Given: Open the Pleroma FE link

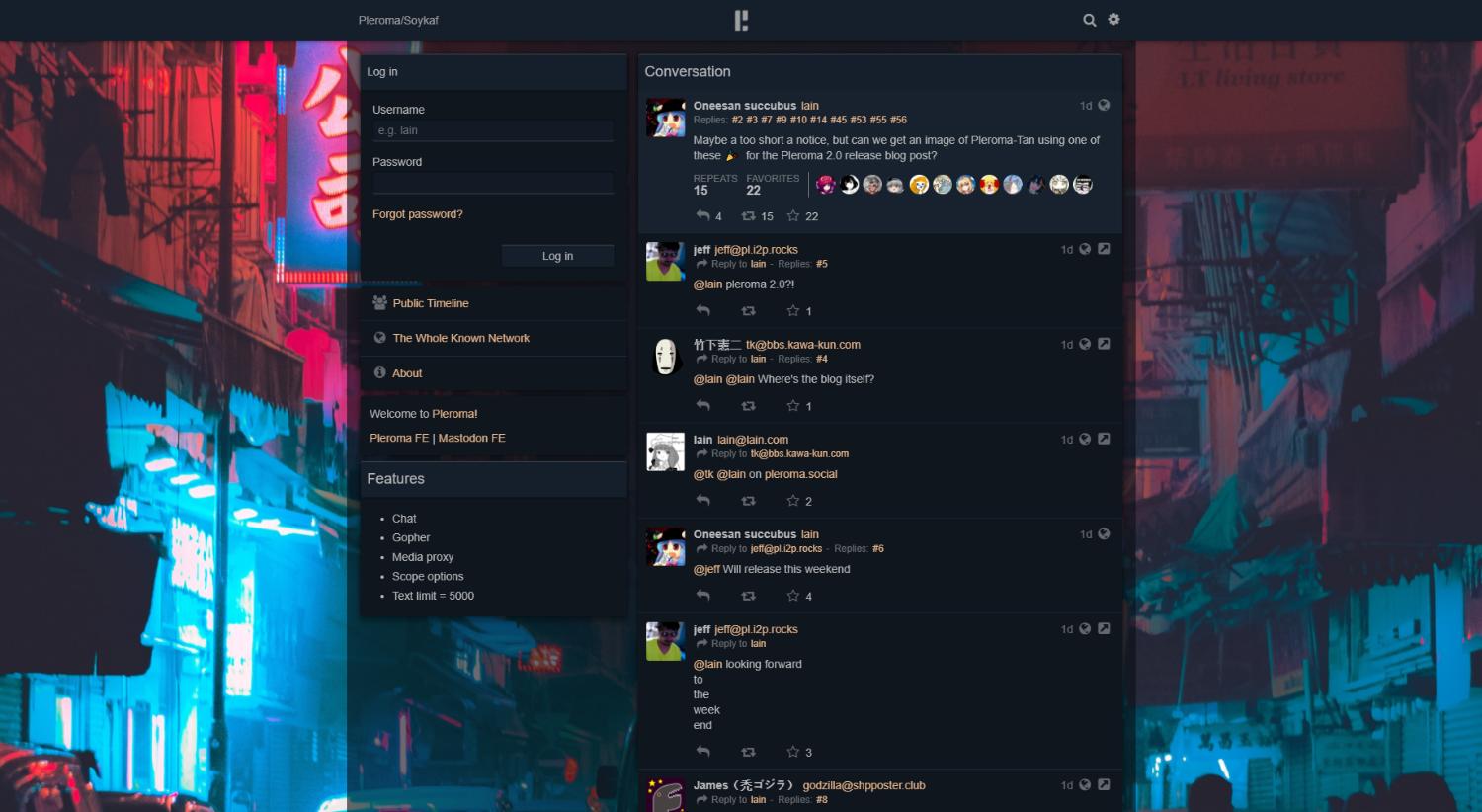Looking at the screenshot, I should coord(399,438).
